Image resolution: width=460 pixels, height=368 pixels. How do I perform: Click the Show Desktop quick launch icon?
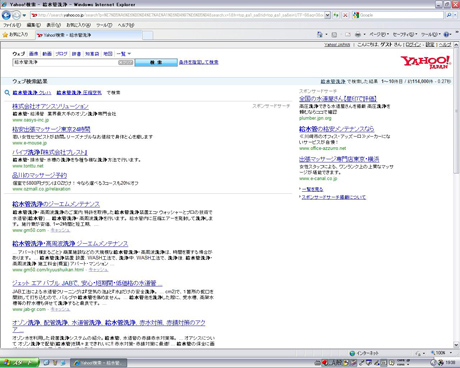[x=46, y=363]
